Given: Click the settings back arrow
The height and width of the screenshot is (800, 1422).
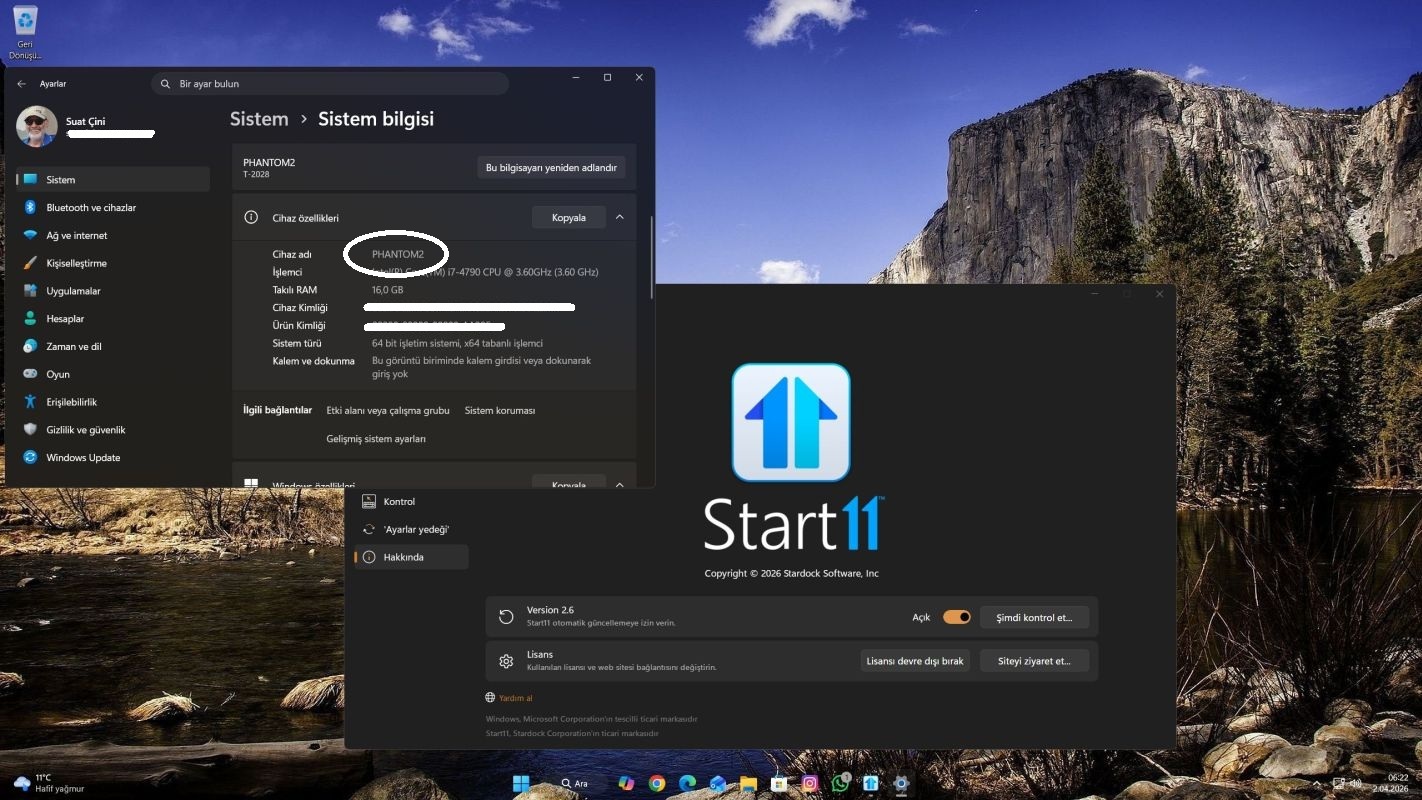Looking at the screenshot, I should [x=22, y=84].
